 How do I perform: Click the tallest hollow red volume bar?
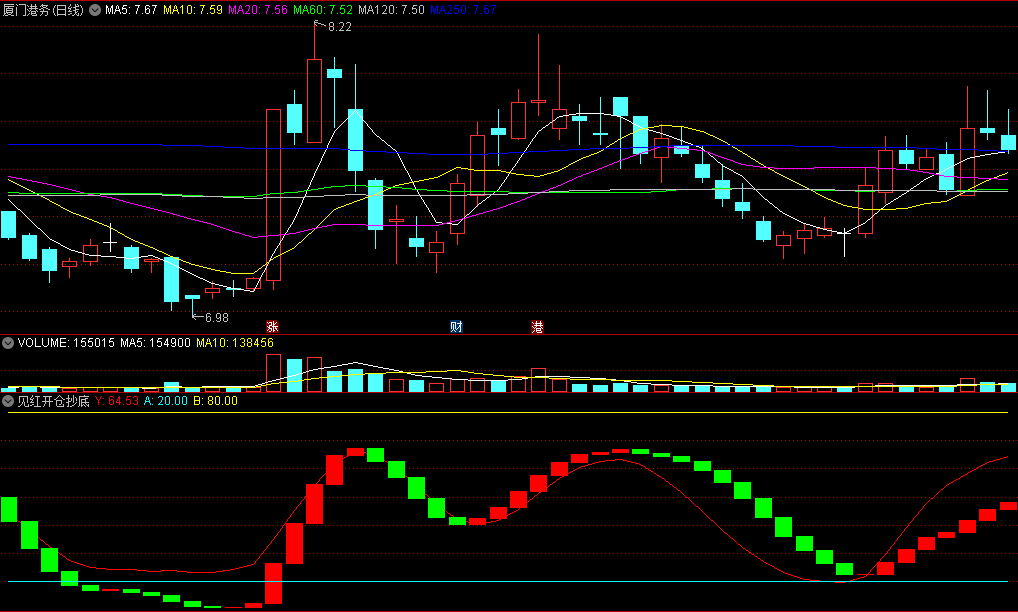point(273,373)
